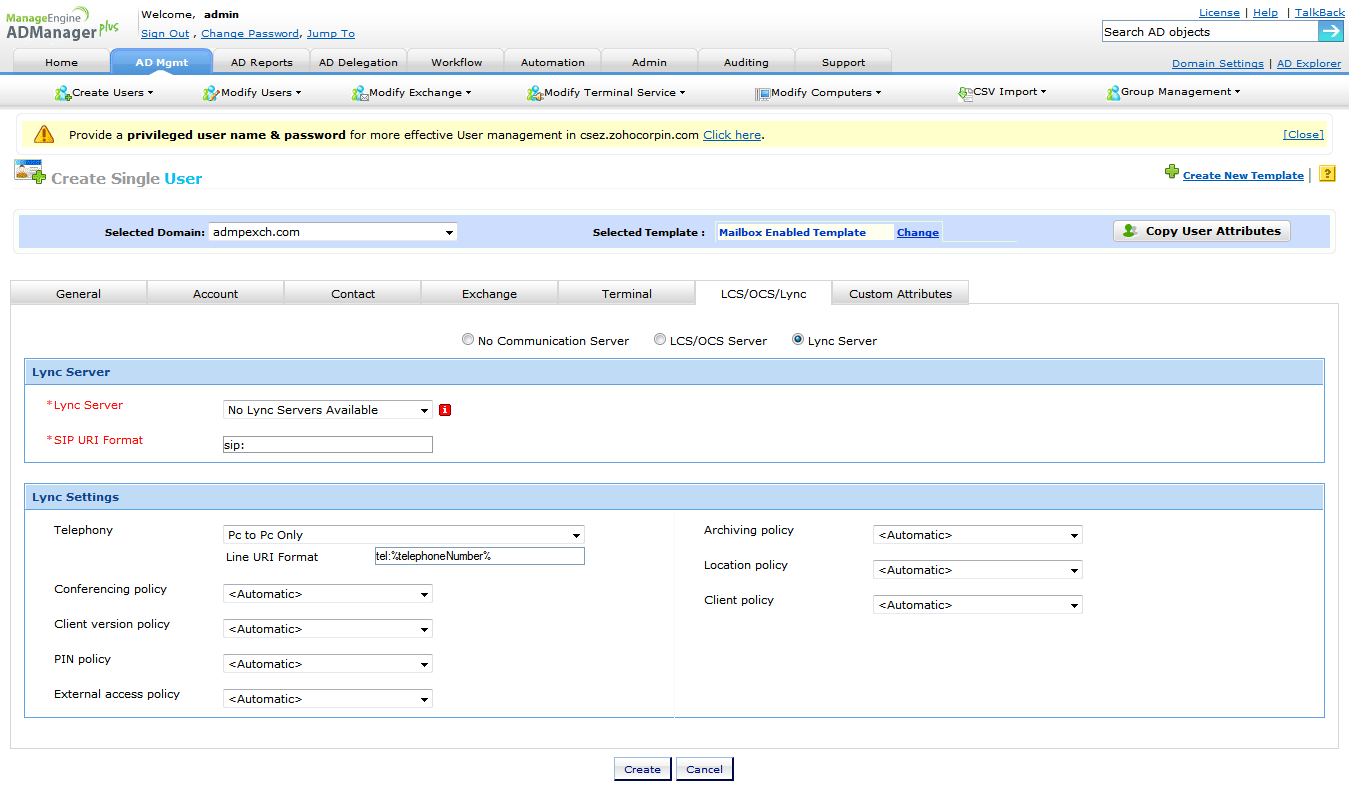
Task: Click the Group Management icon
Action: pyautogui.click(x=1113, y=93)
